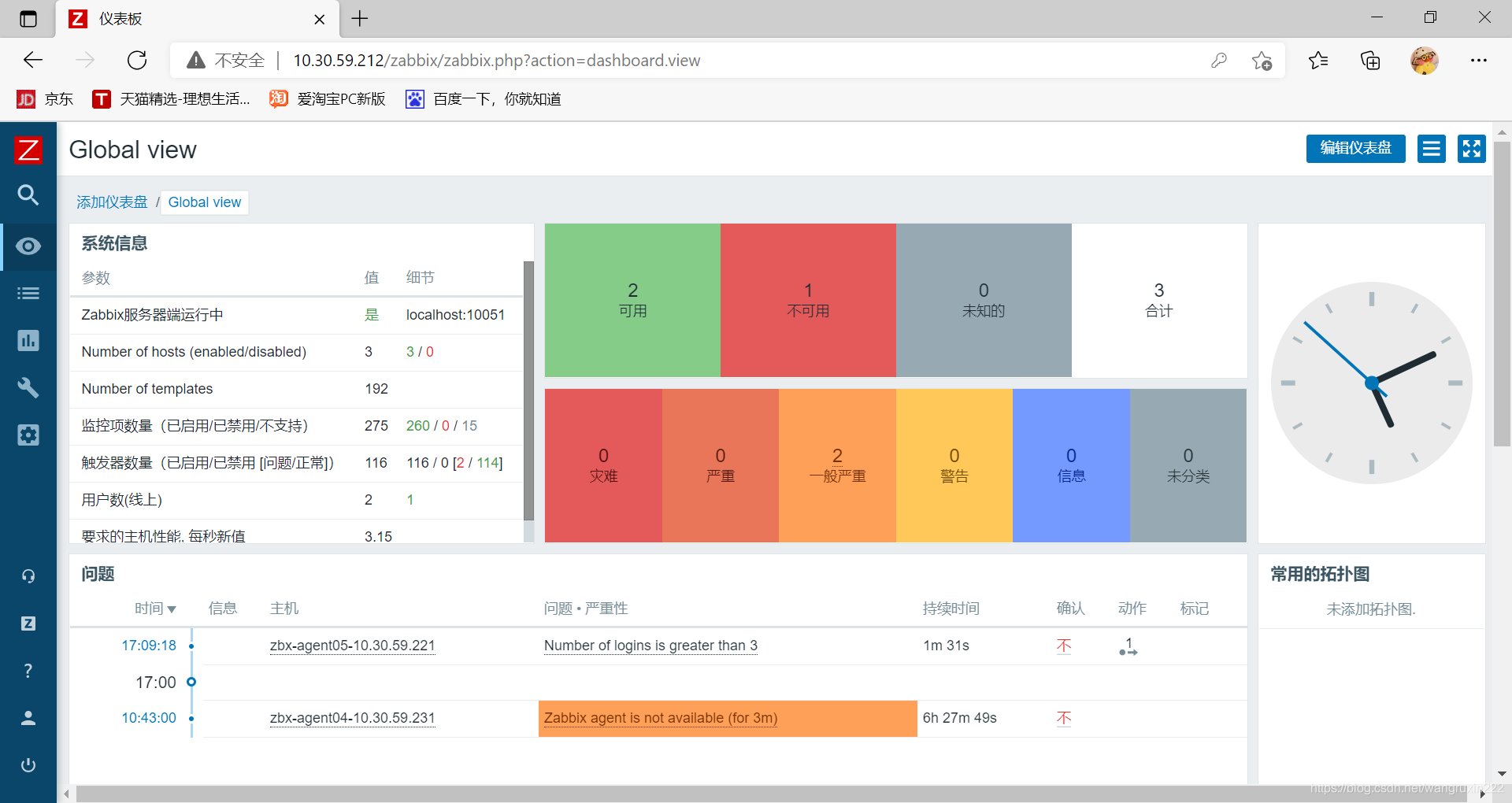Open the Help question mark
1512x803 pixels.
[x=28, y=671]
